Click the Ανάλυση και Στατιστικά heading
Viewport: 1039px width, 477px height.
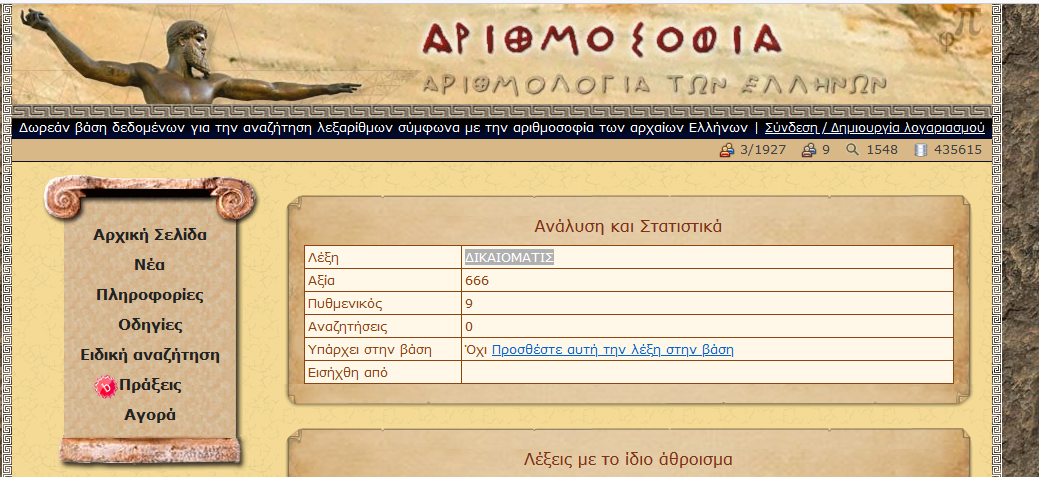click(628, 227)
